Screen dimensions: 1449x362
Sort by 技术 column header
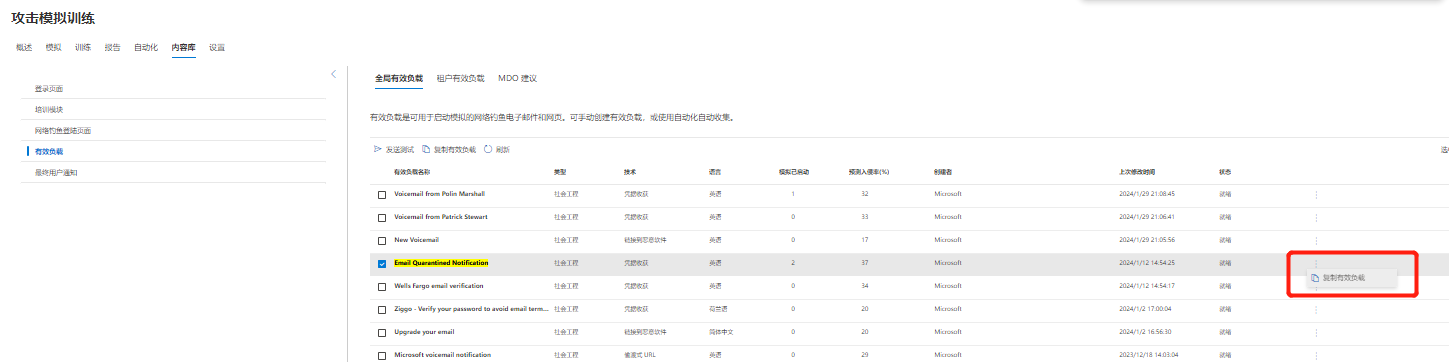(630, 172)
